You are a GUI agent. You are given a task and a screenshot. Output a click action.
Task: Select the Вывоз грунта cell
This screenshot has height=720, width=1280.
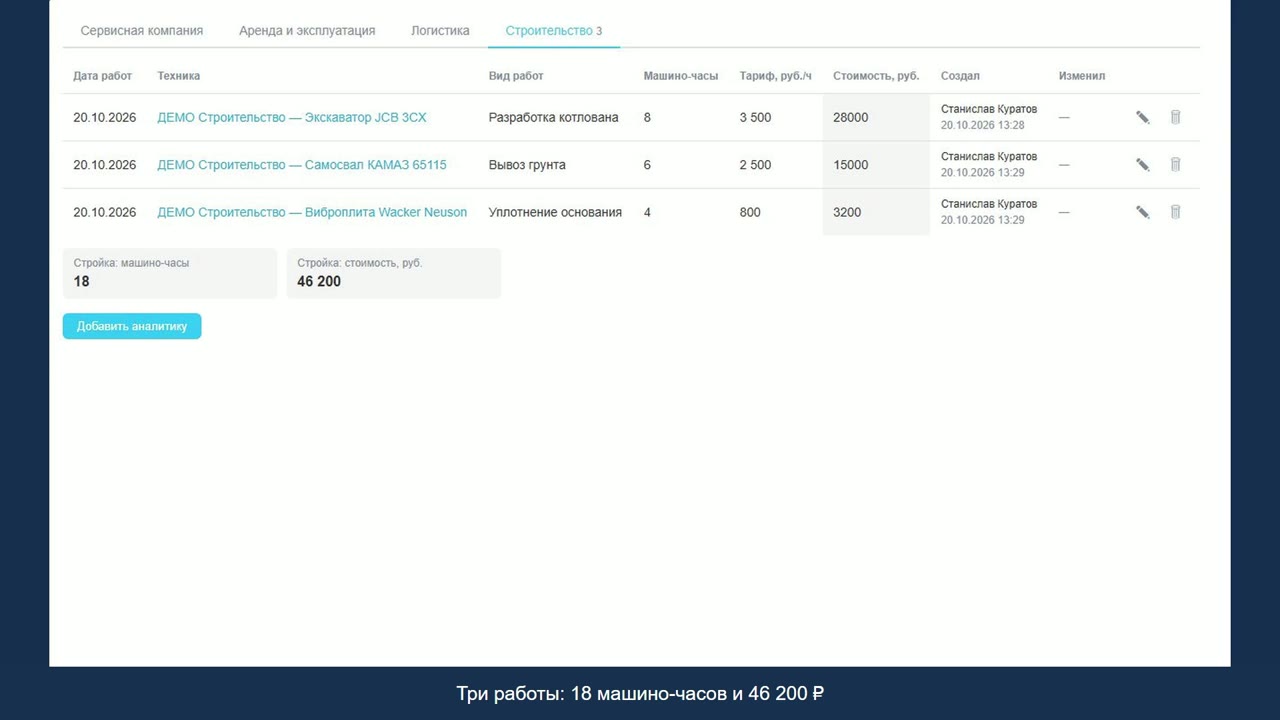pos(527,165)
